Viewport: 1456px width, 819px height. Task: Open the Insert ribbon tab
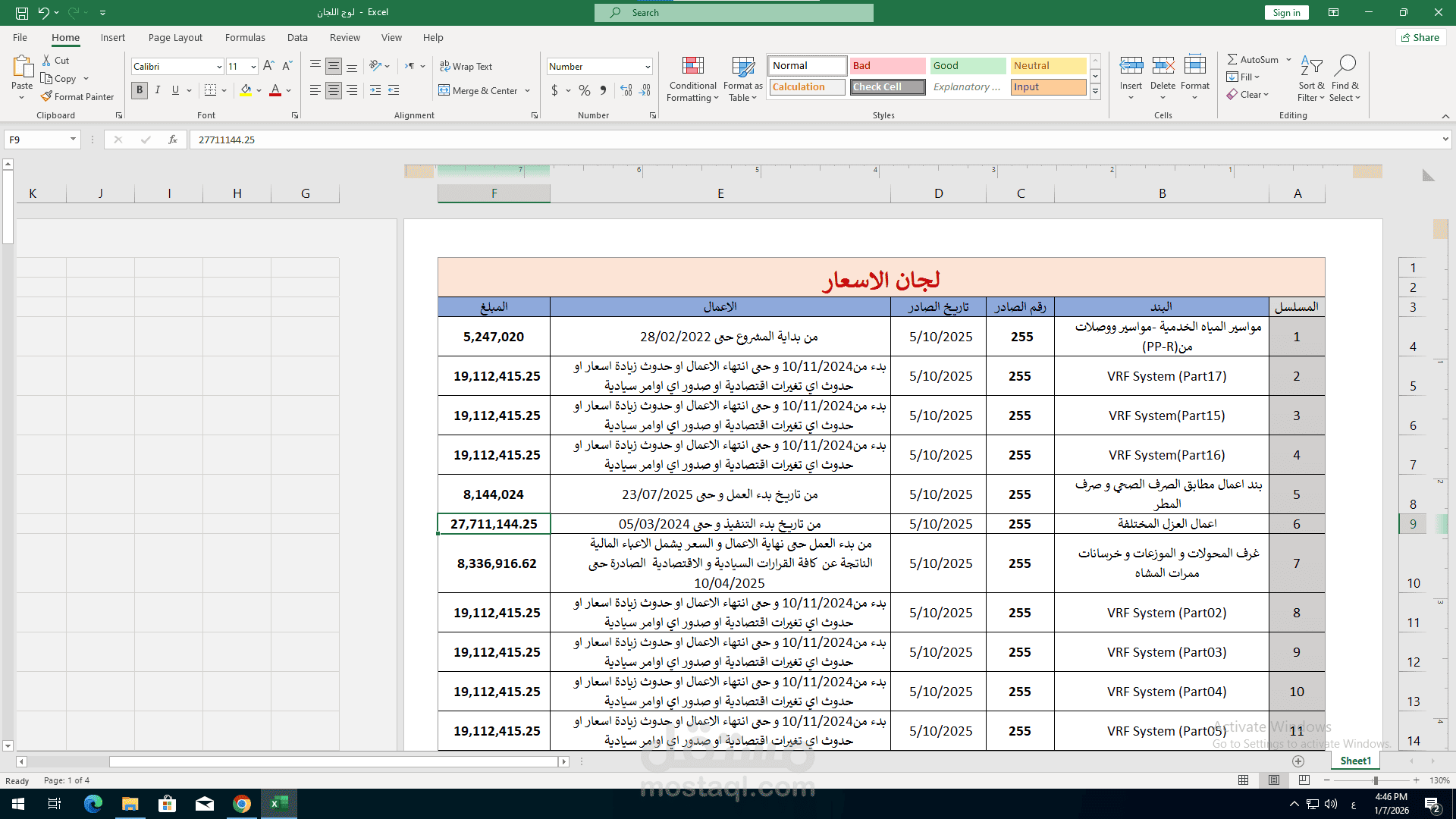(113, 38)
